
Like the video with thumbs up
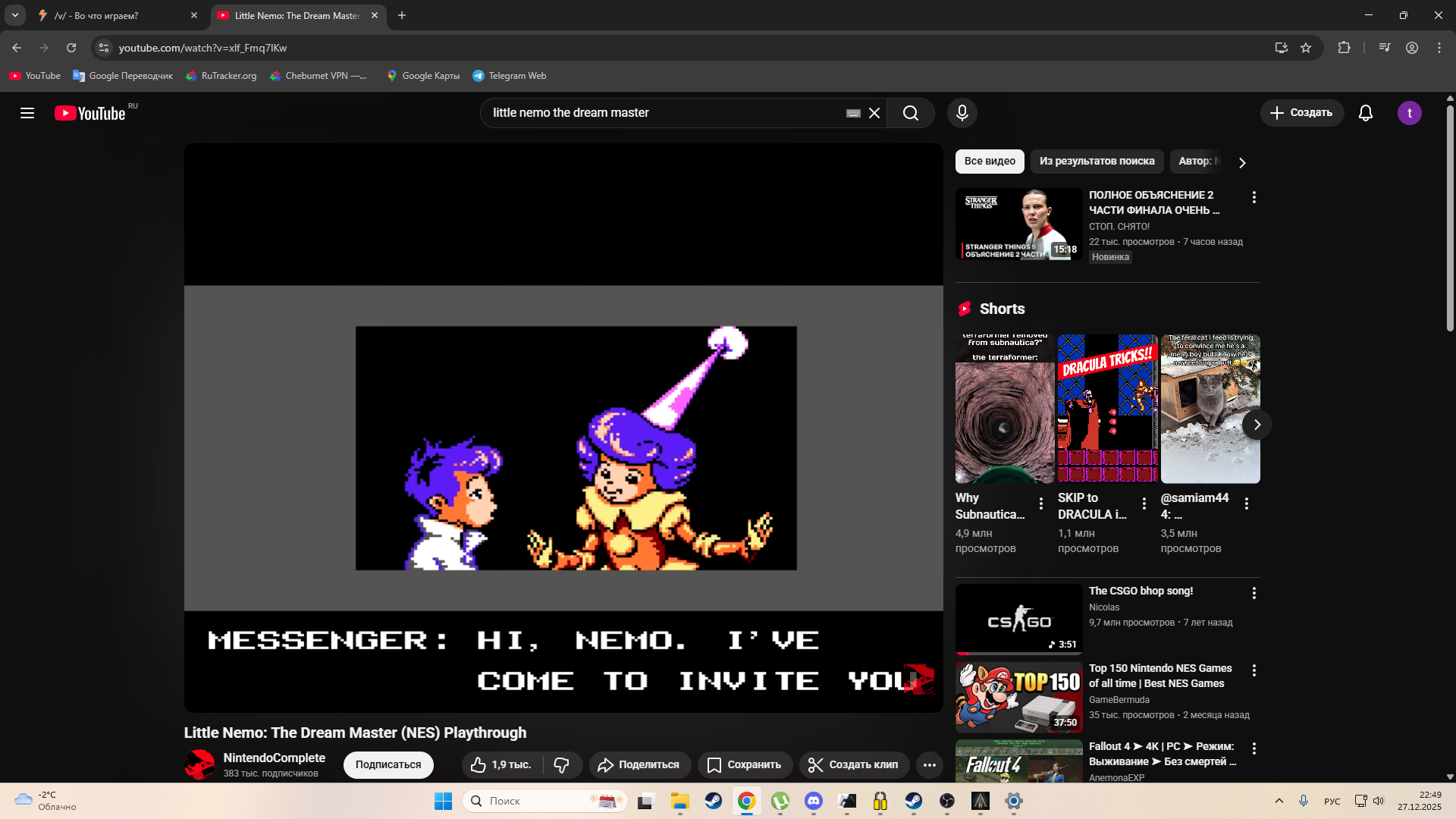point(501,765)
